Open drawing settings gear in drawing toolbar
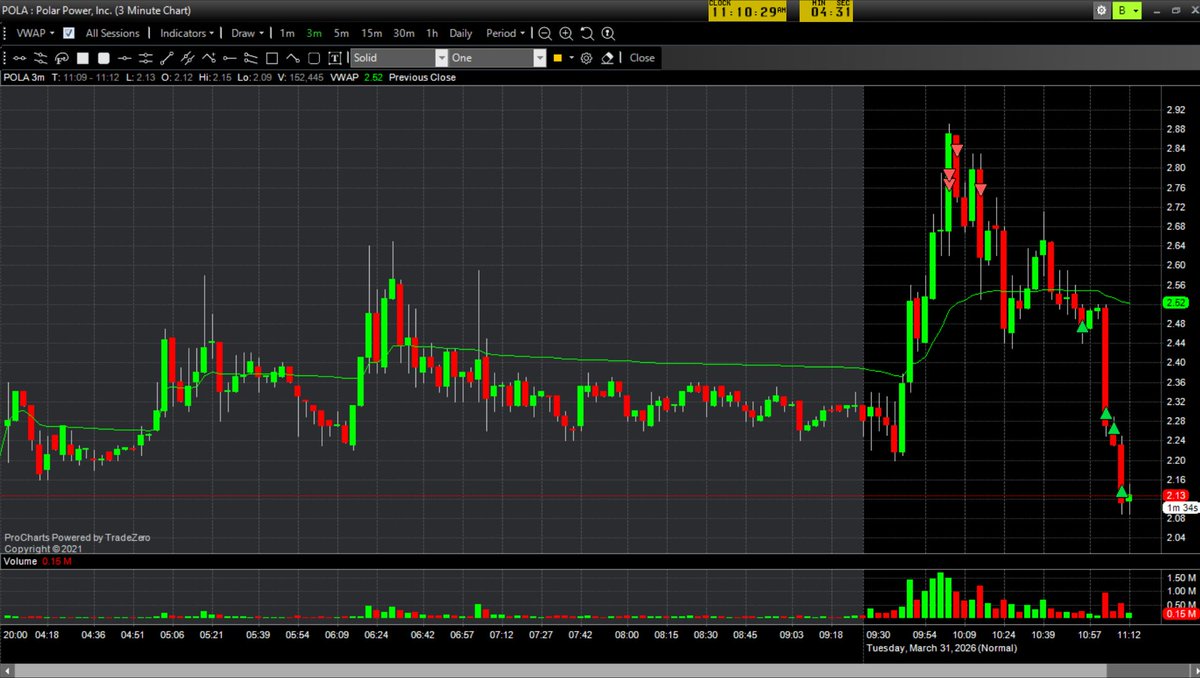This screenshot has height=678, width=1200. 586,58
